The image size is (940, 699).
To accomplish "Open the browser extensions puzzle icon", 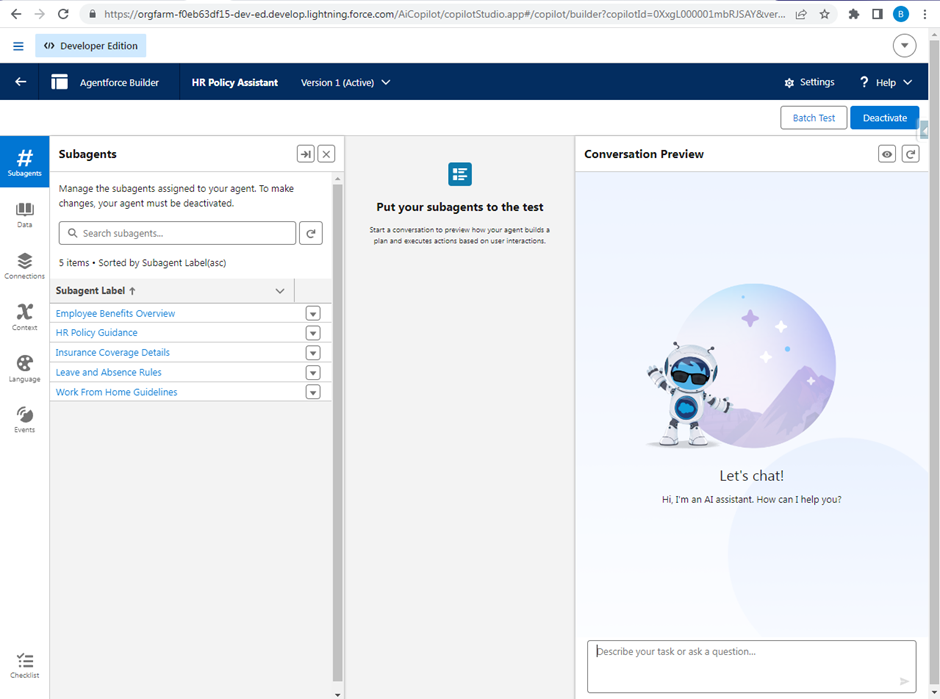I will pyautogui.click(x=854, y=14).
